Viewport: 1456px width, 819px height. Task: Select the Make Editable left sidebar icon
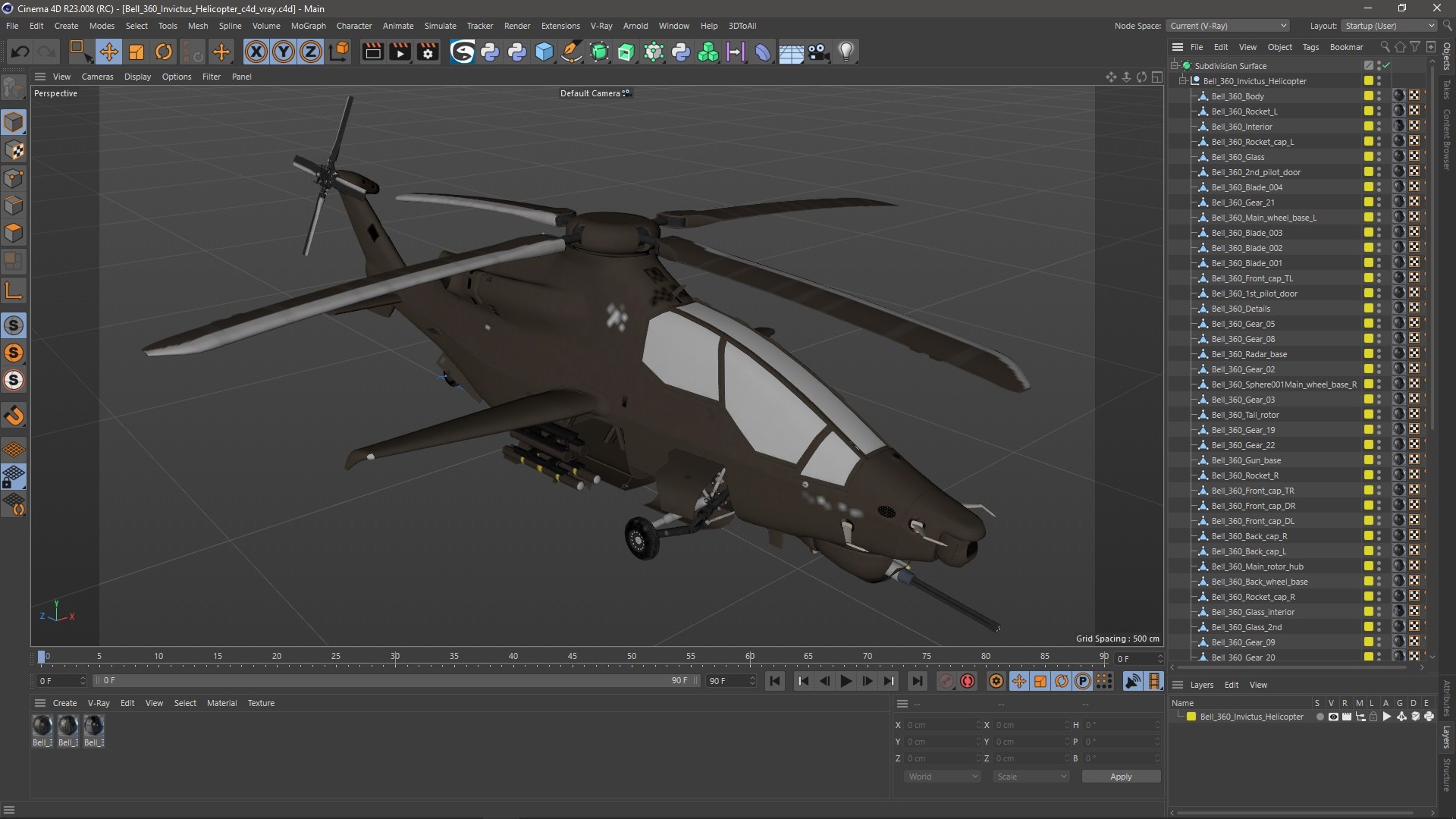pos(14,88)
